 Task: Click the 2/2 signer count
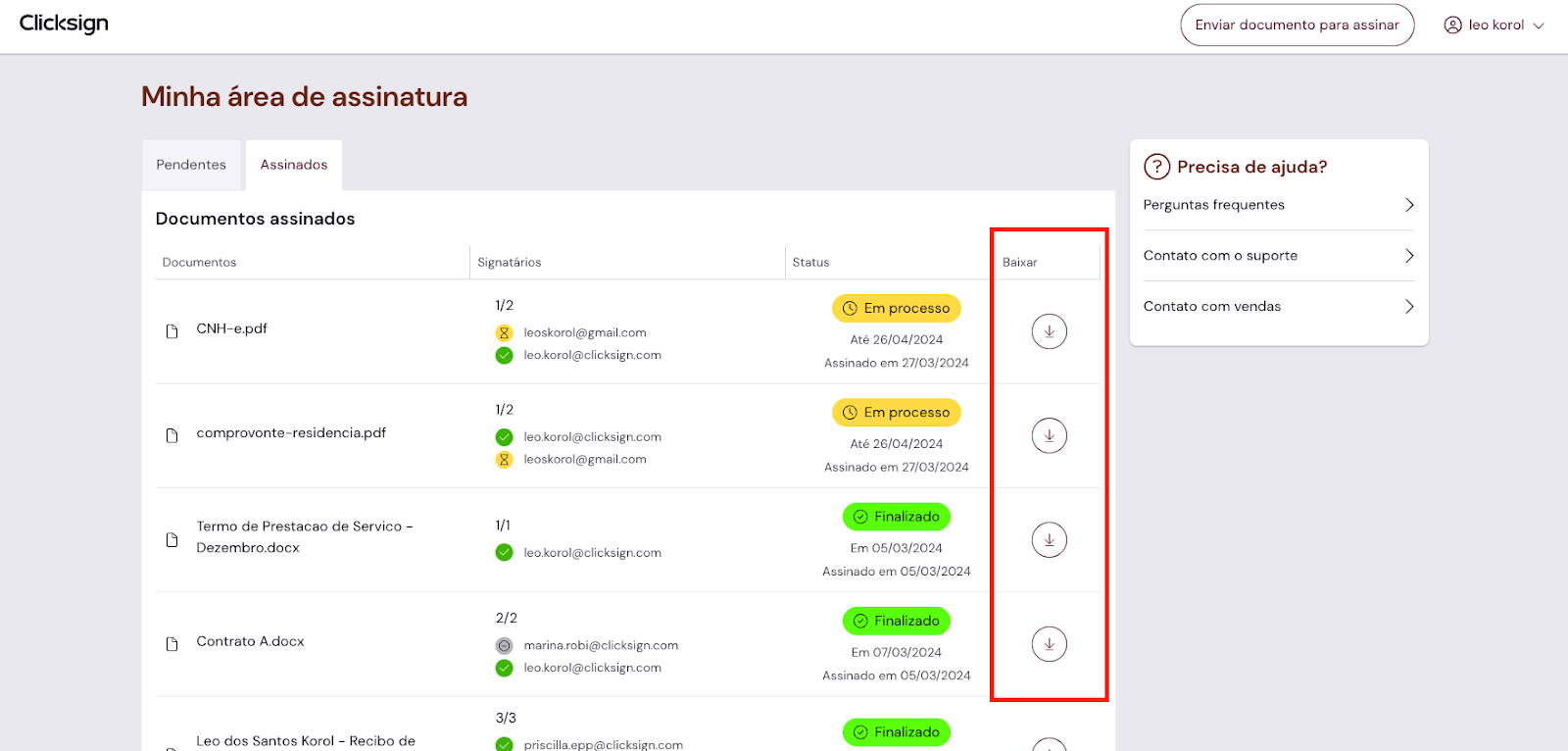click(507, 619)
